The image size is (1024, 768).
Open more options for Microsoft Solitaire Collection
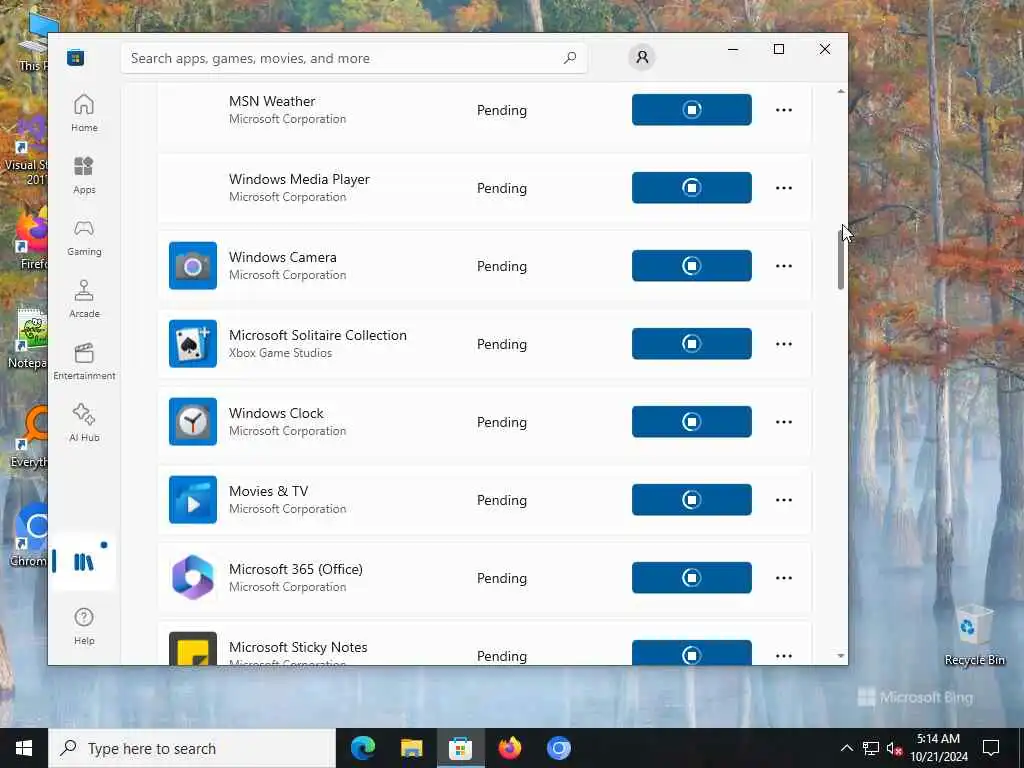784,344
